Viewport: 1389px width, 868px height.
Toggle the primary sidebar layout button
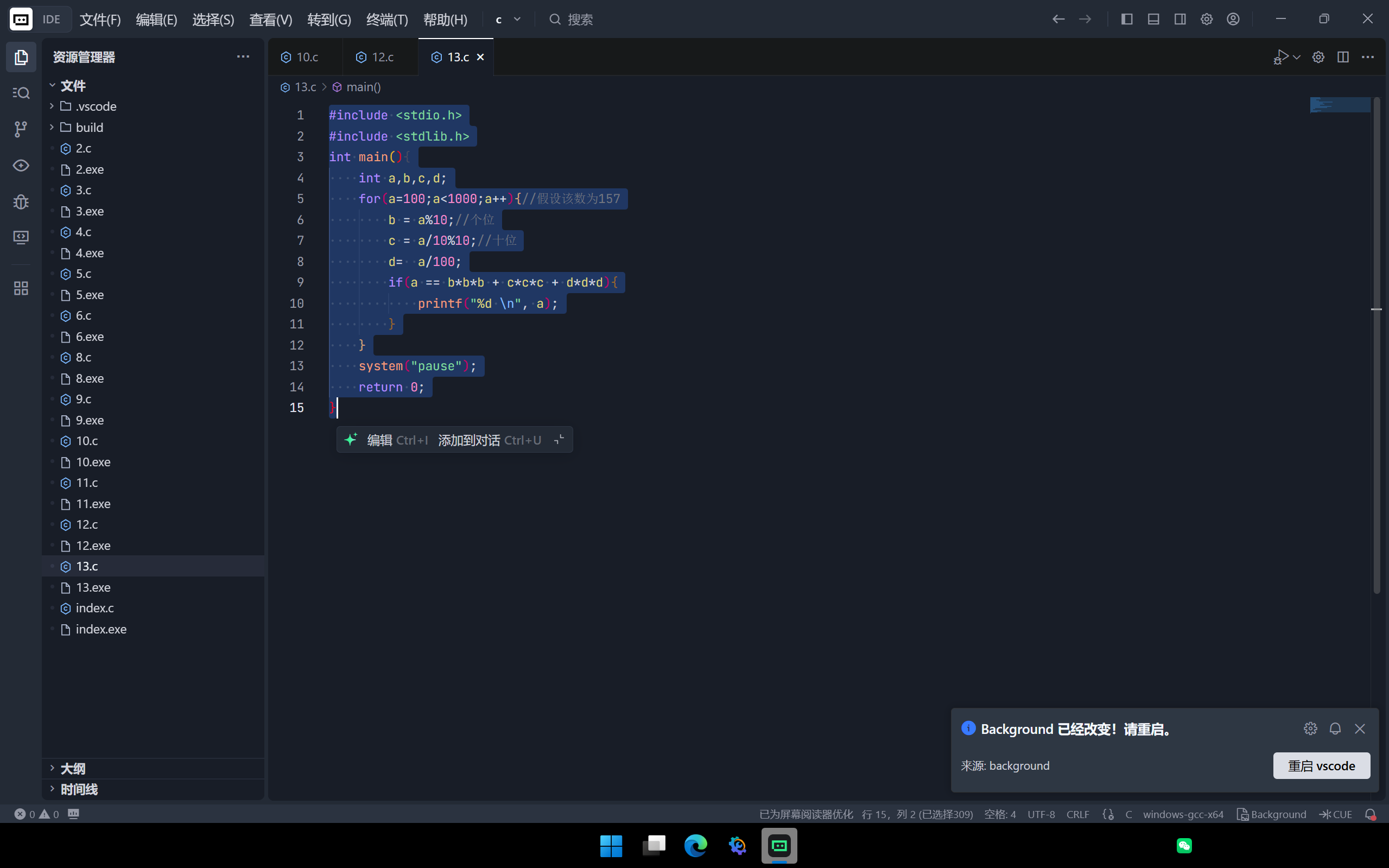[1127, 20]
